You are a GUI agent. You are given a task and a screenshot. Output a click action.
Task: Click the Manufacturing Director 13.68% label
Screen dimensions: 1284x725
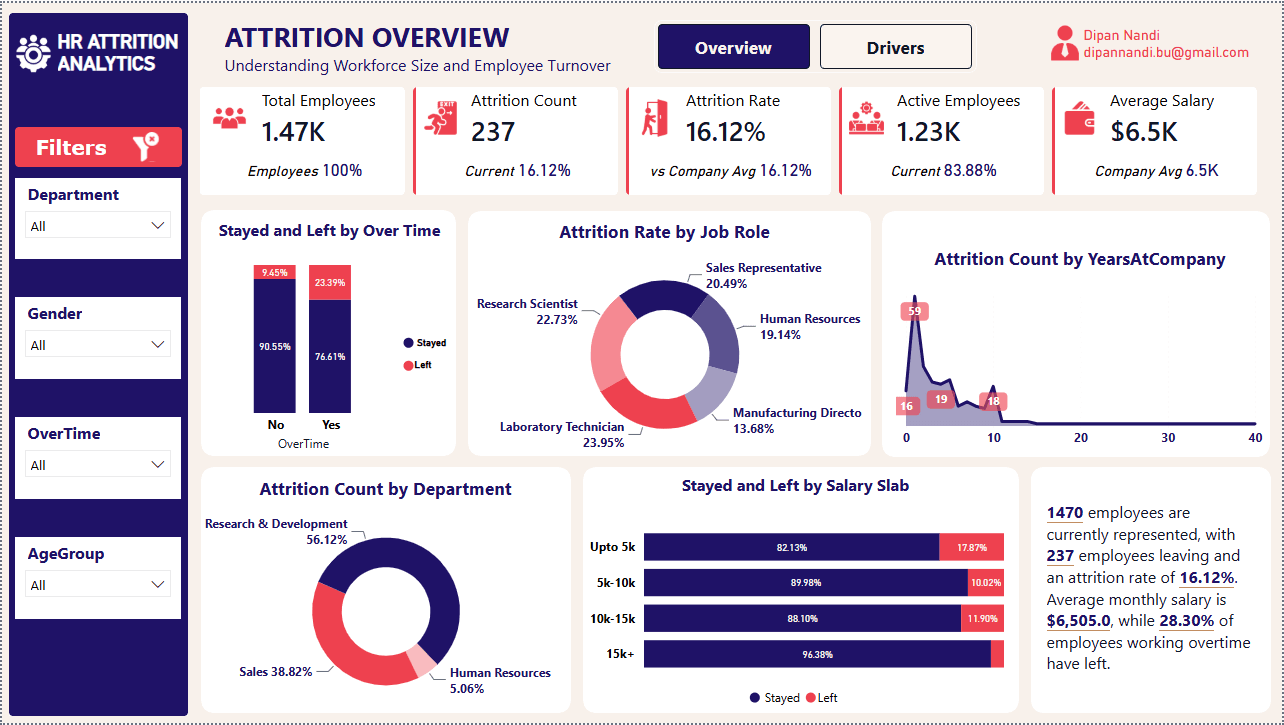[x=797, y=421]
